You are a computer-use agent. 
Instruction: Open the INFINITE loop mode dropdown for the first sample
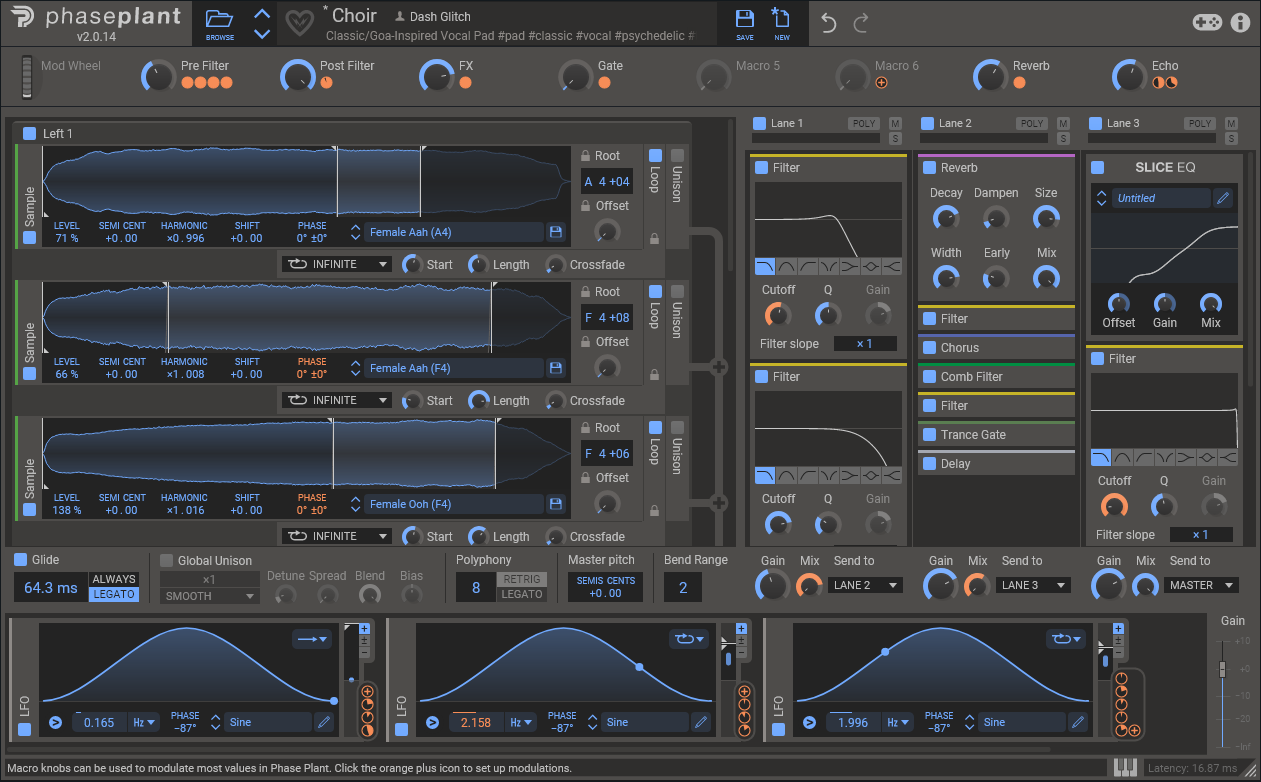tap(336, 265)
